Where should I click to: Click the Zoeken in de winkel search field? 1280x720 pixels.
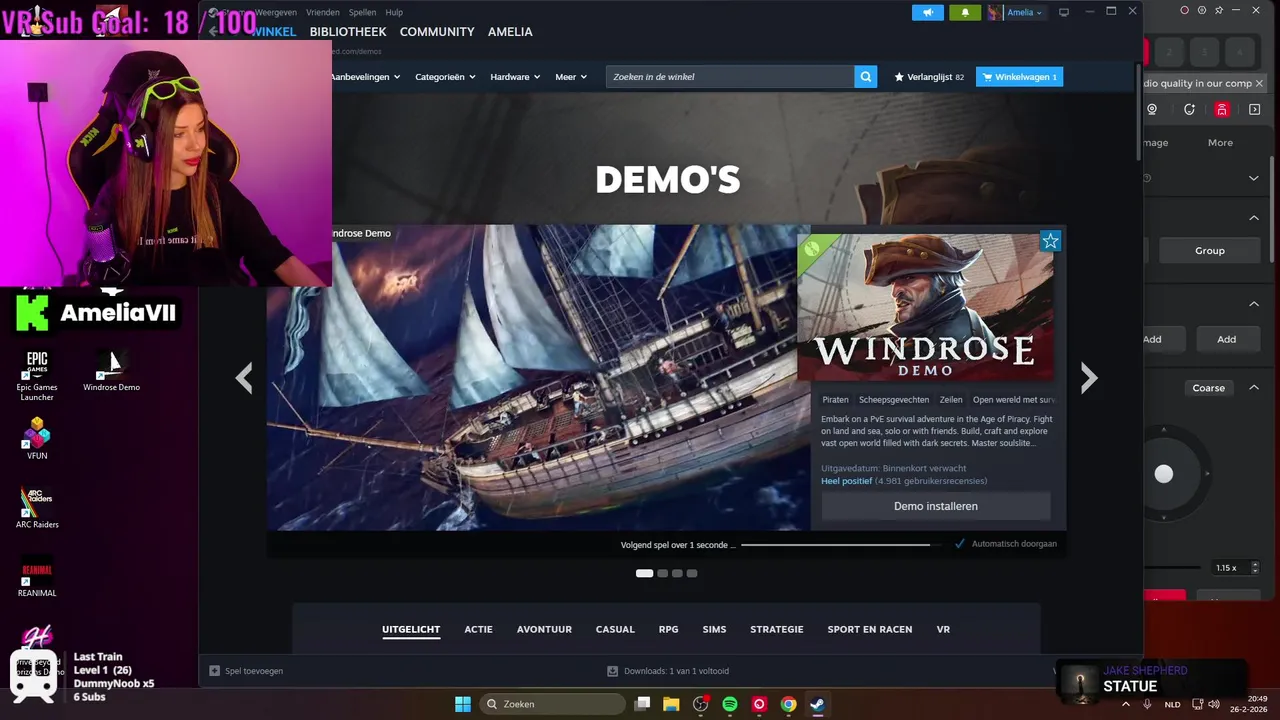[x=730, y=77]
